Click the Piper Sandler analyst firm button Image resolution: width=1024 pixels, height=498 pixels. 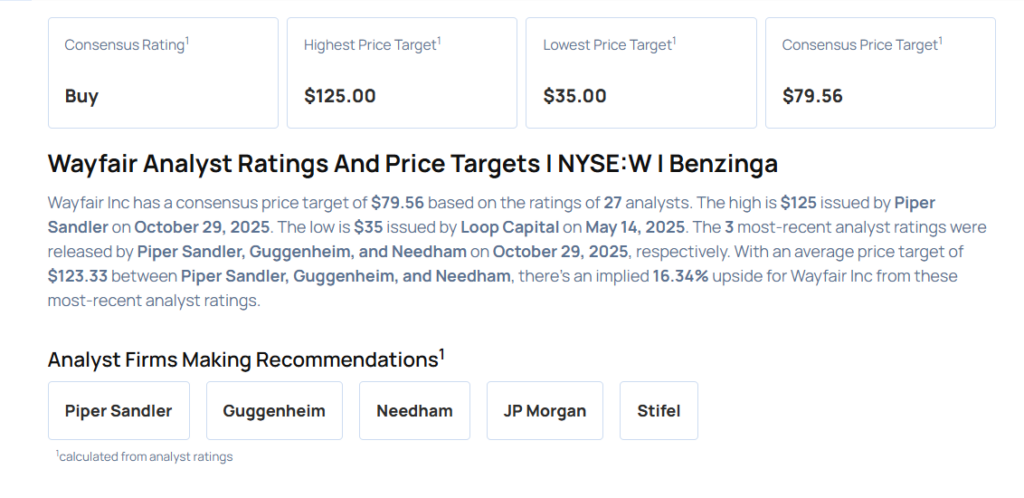coord(118,410)
